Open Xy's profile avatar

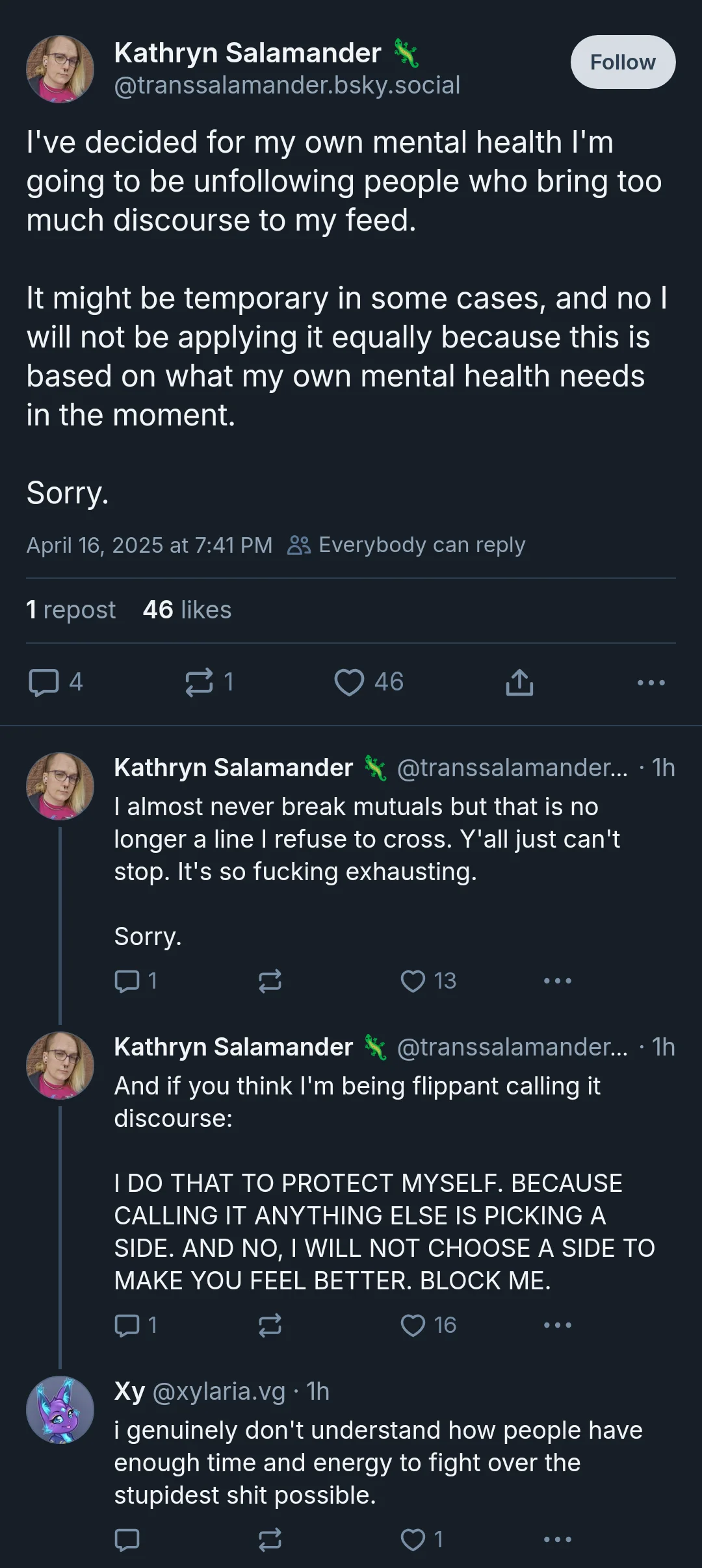click(x=60, y=1410)
